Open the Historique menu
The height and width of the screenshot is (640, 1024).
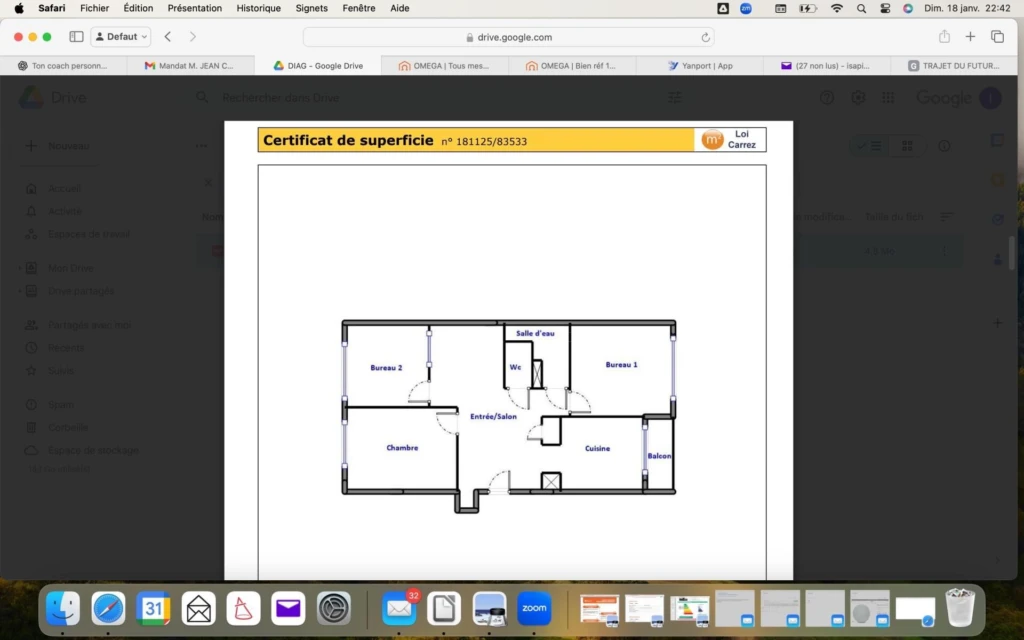coord(259,8)
